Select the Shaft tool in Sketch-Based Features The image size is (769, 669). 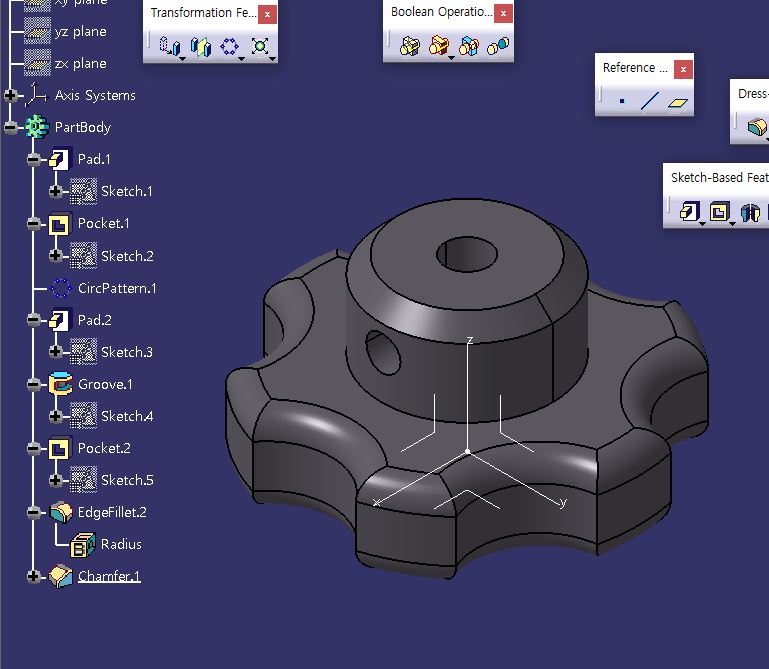click(x=750, y=213)
